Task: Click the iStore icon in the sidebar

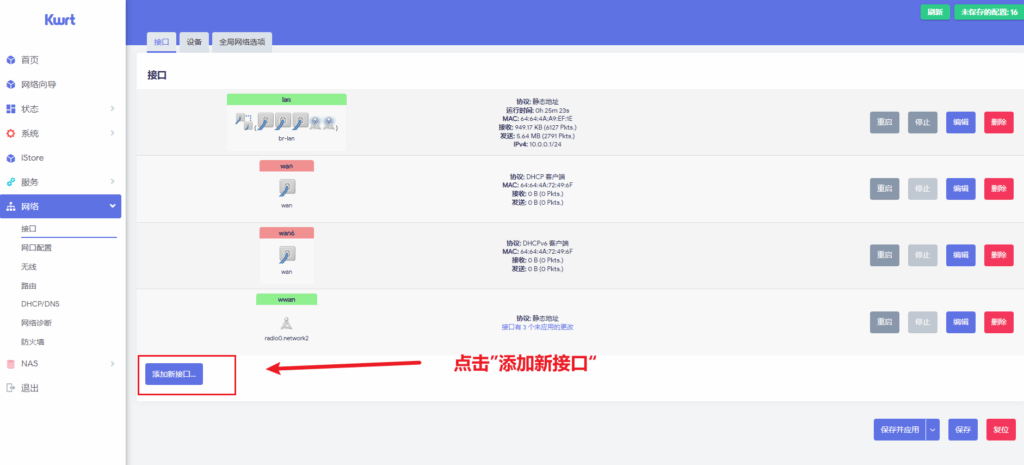Action: (11, 158)
